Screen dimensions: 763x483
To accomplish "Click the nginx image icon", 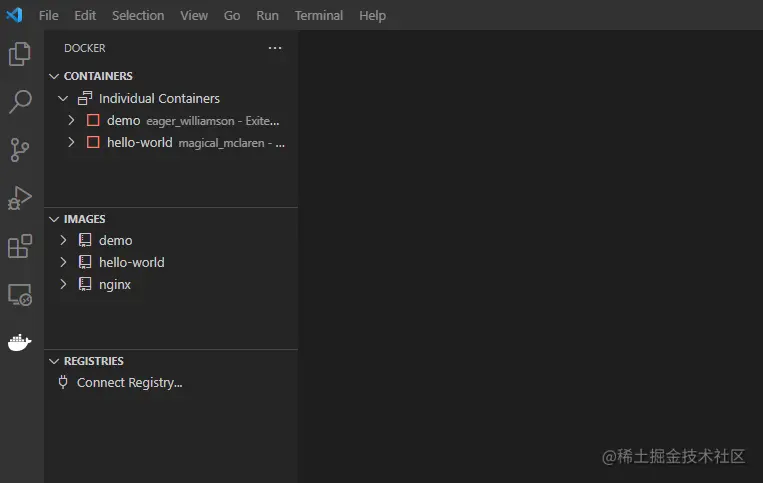I will [x=85, y=284].
